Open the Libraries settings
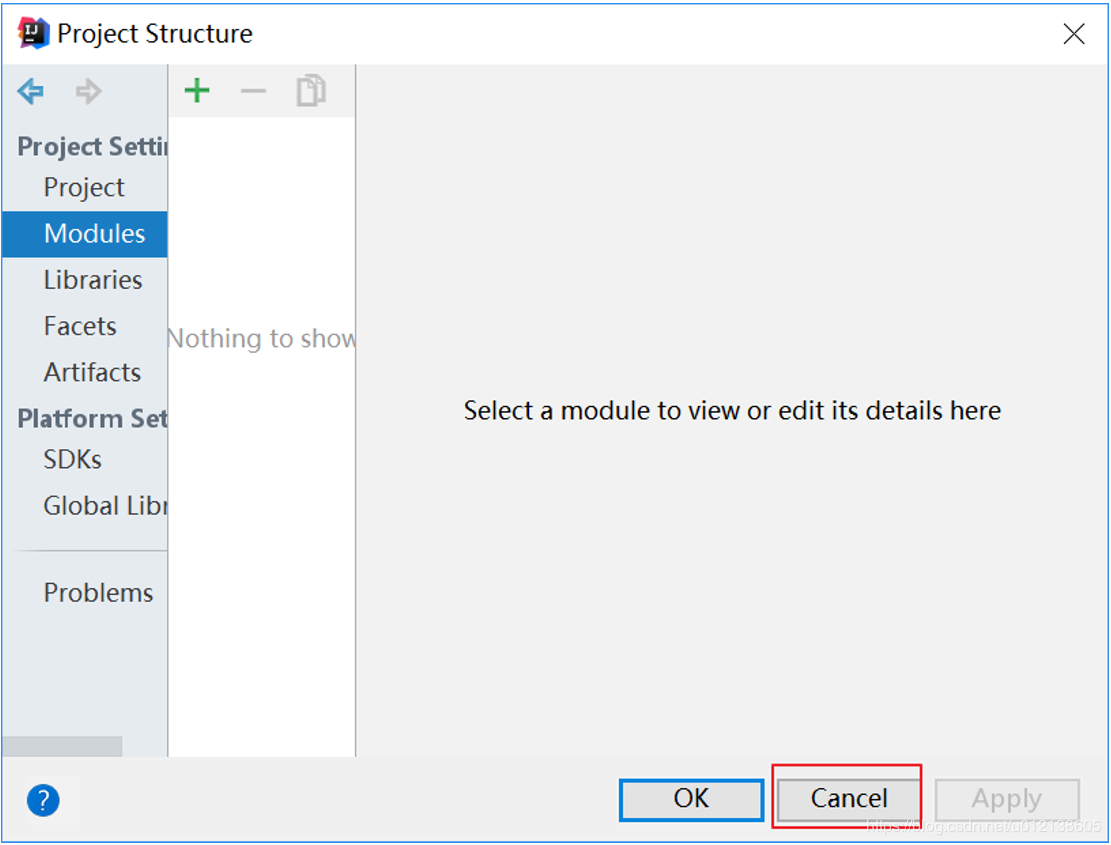The height and width of the screenshot is (845, 1111). 84,280
